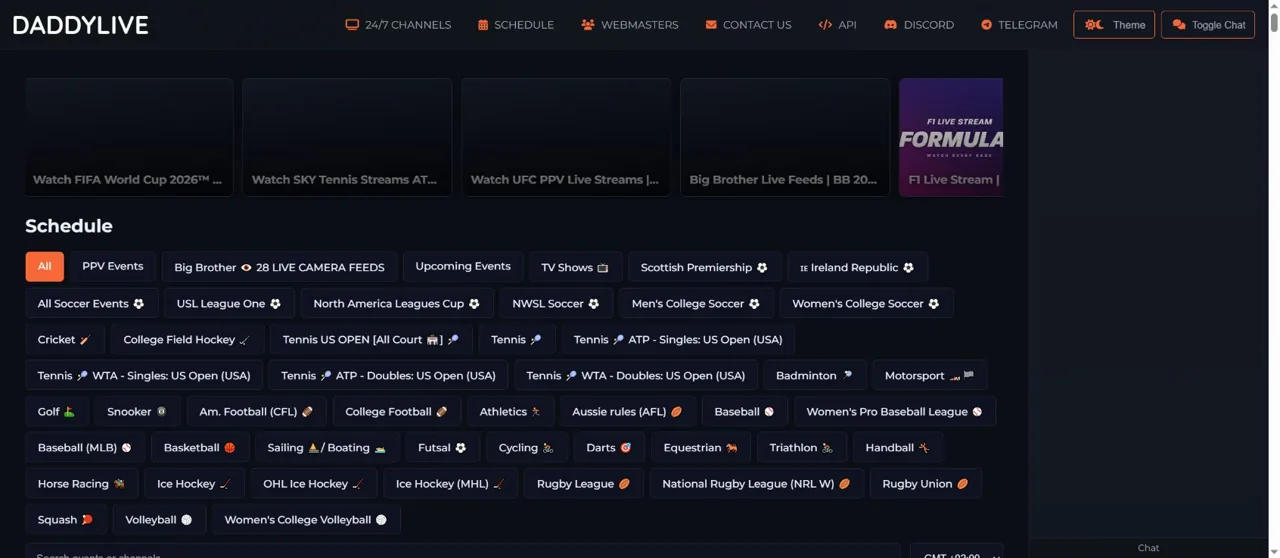Select the College Football filter
The image size is (1280, 558).
pos(397,411)
